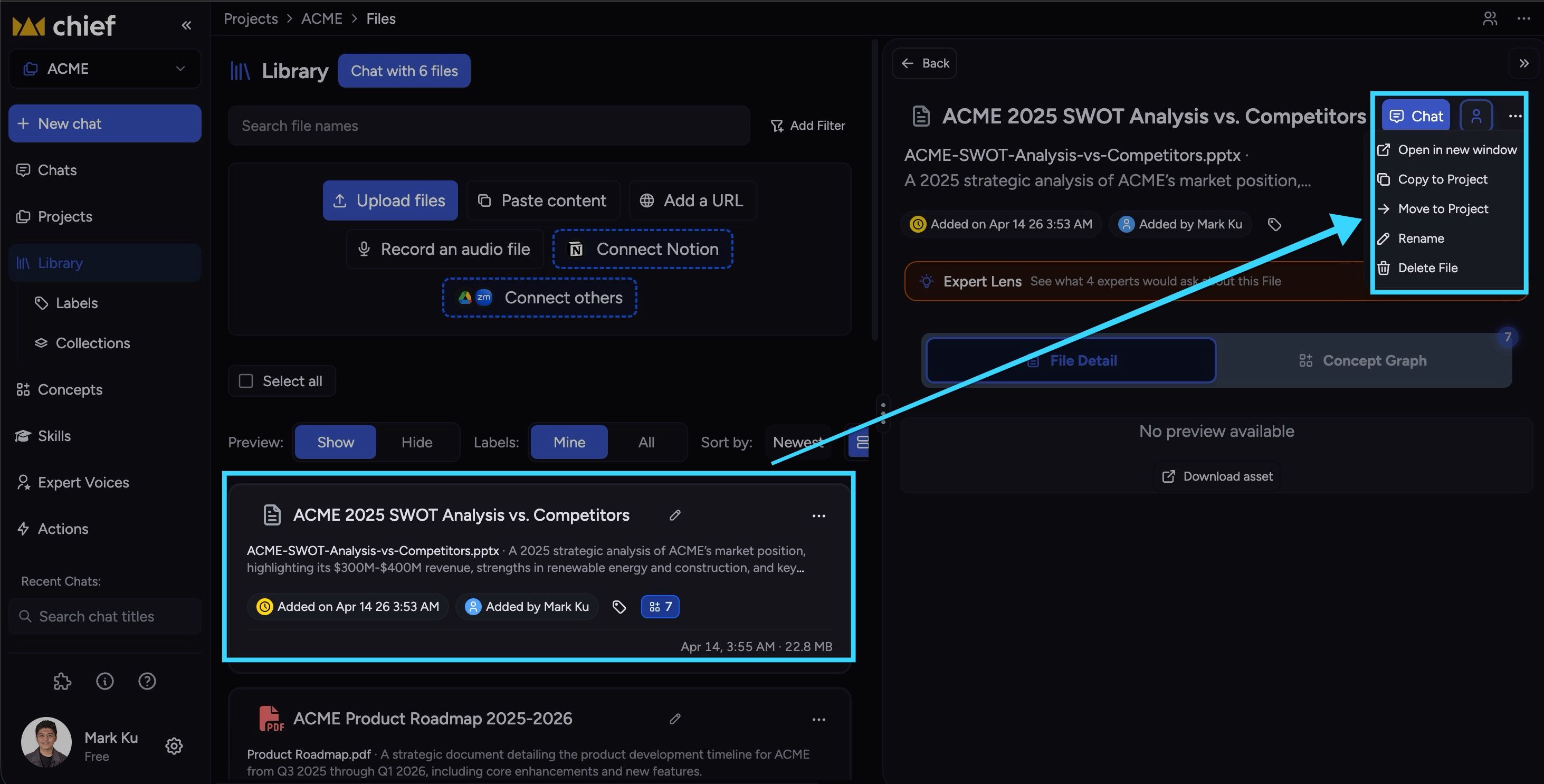
Task: Click the Library bookshelf icon beside the page heading
Action: [x=240, y=71]
